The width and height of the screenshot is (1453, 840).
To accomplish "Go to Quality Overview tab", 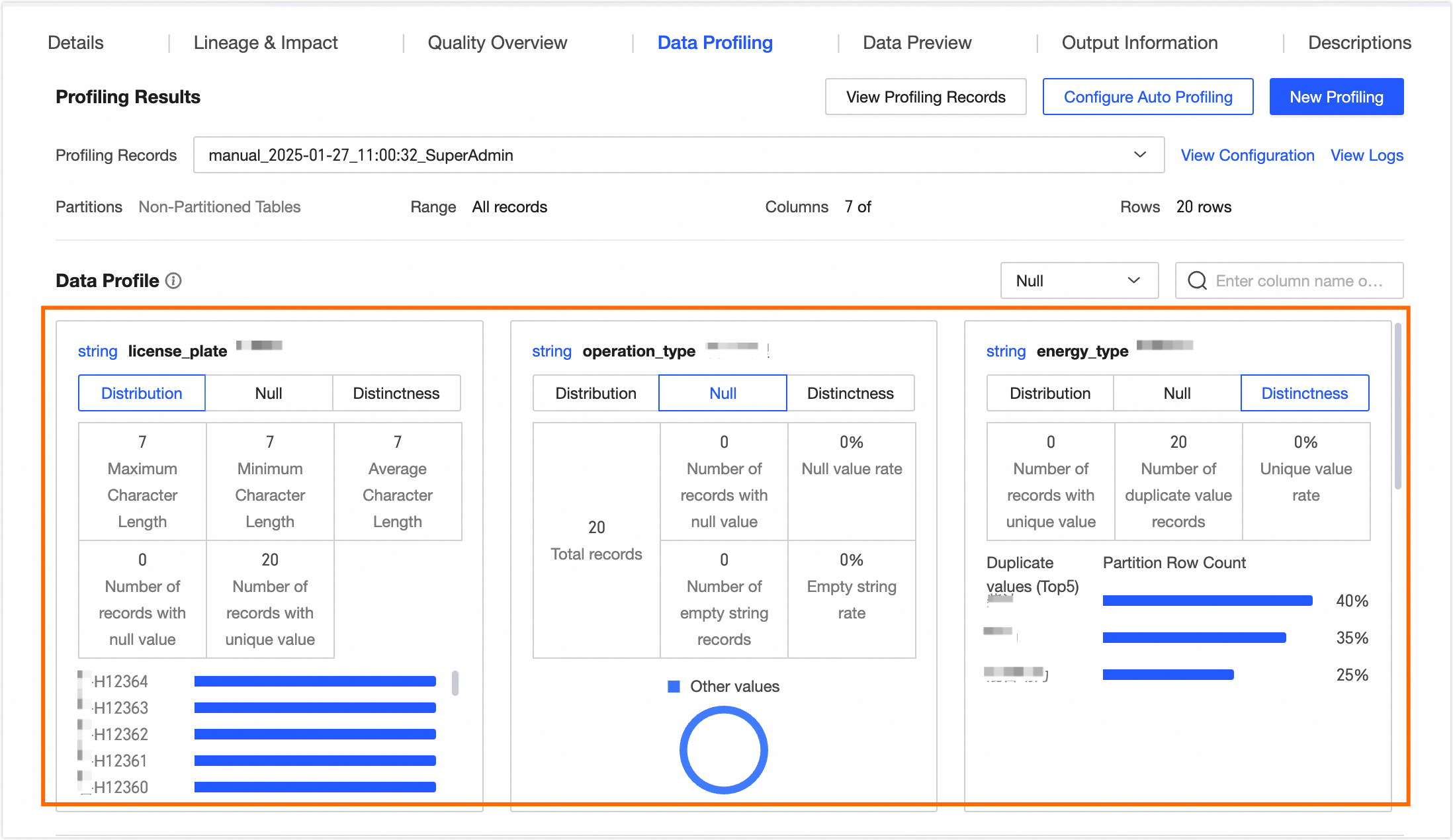I will [x=497, y=43].
